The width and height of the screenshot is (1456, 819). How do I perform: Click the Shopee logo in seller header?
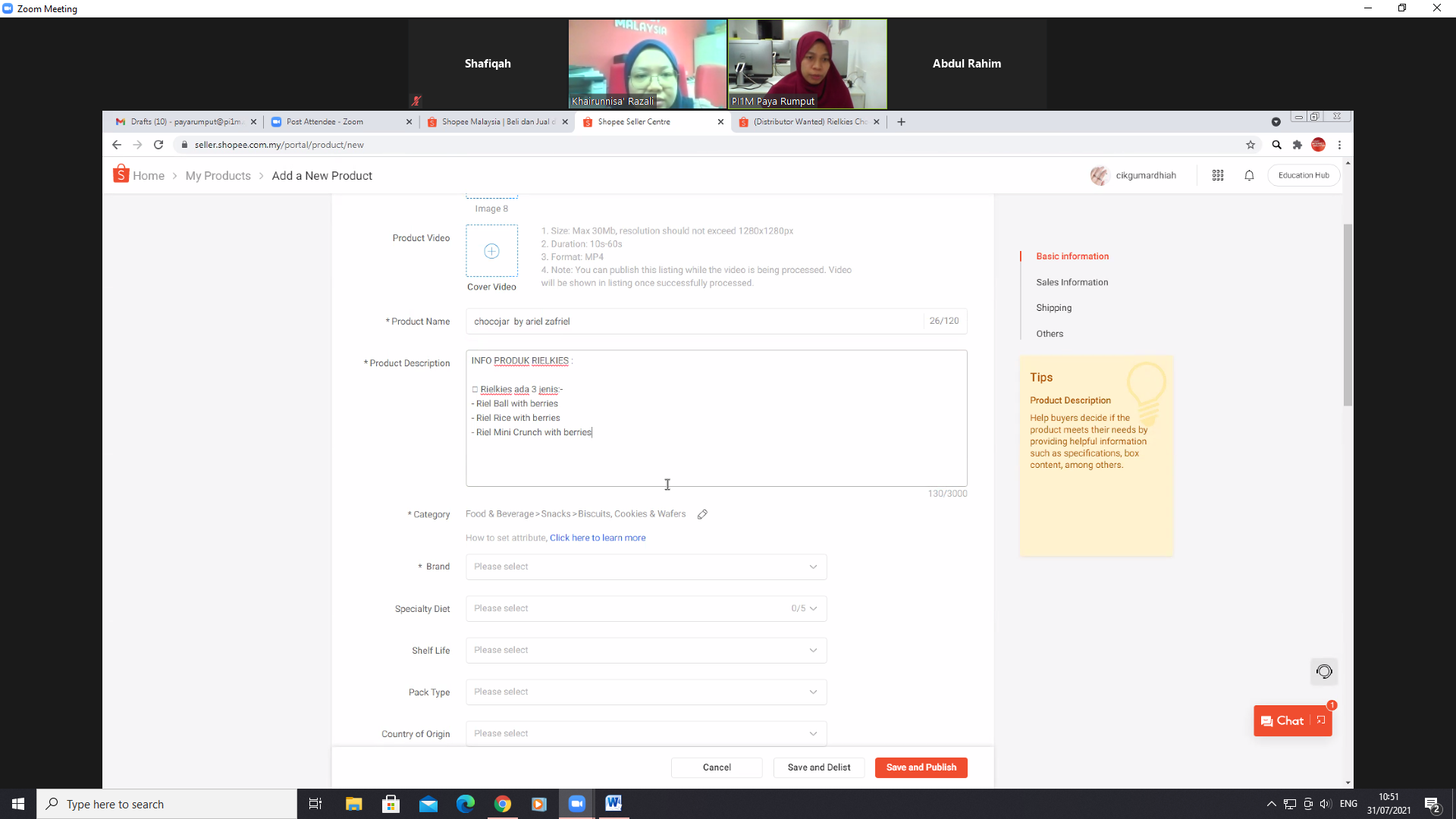tap(121, 174)
